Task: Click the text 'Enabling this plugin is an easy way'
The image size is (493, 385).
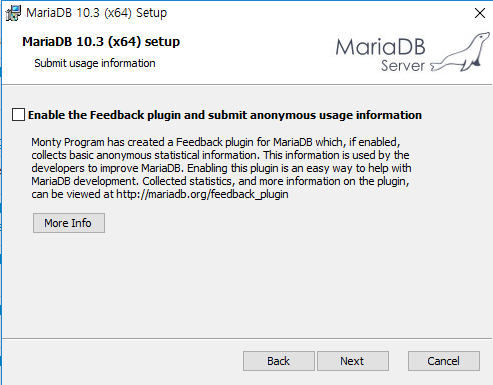Action: pos(269,168)
